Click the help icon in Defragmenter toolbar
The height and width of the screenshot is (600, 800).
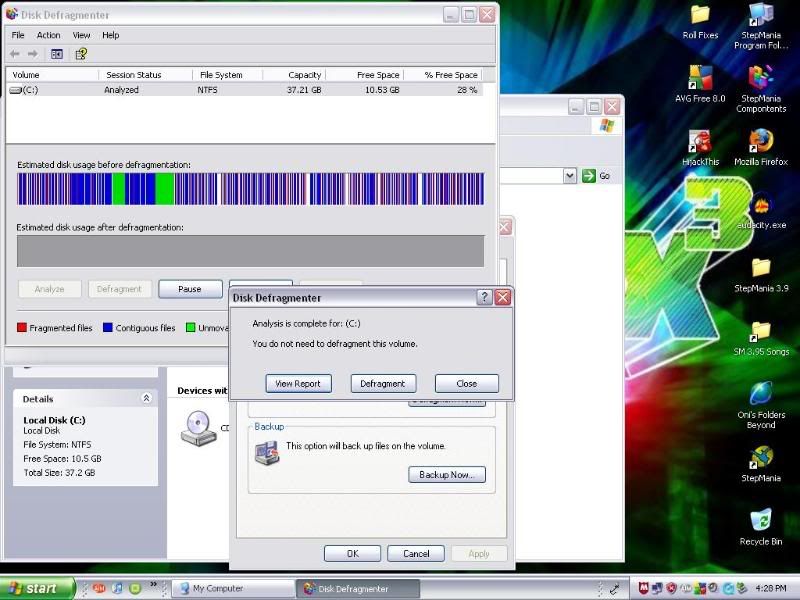click(81, 54)
